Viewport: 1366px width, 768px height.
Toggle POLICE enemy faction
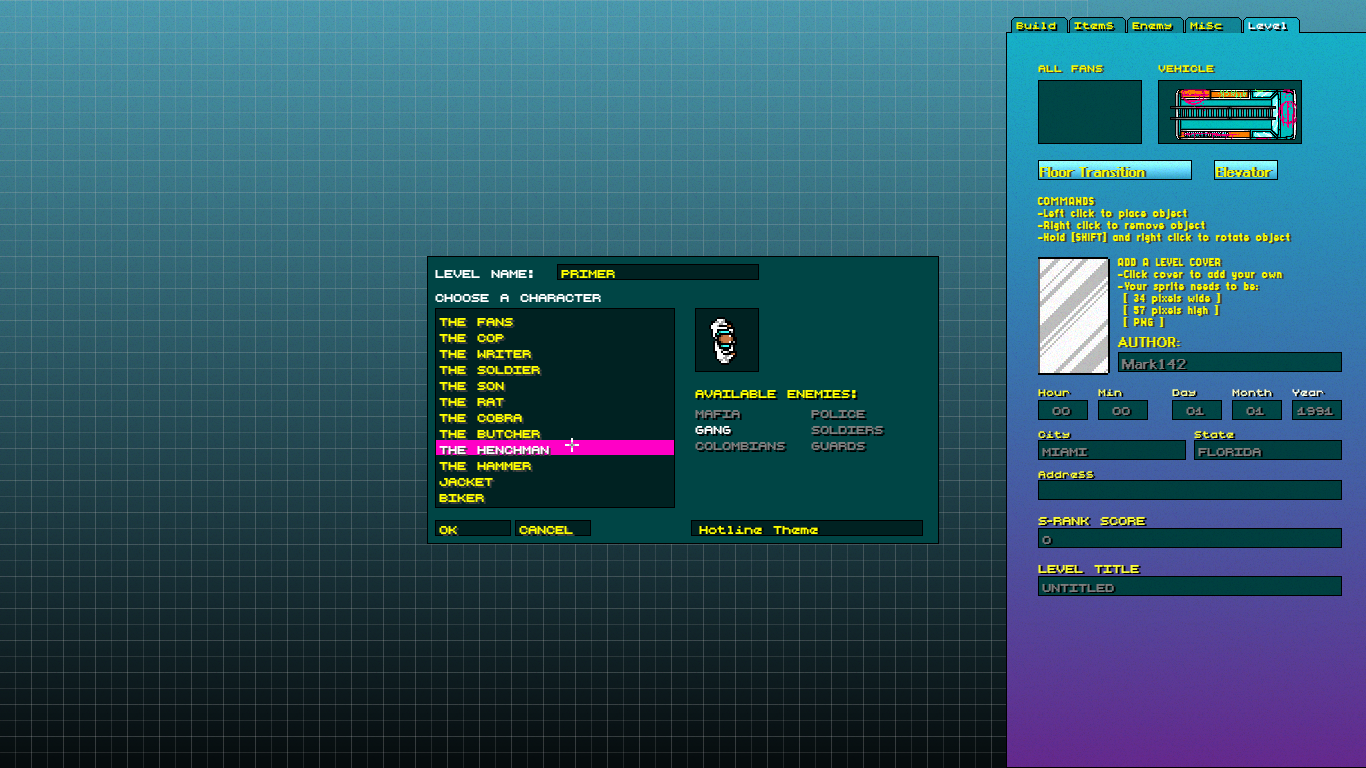tap(838, 414)
